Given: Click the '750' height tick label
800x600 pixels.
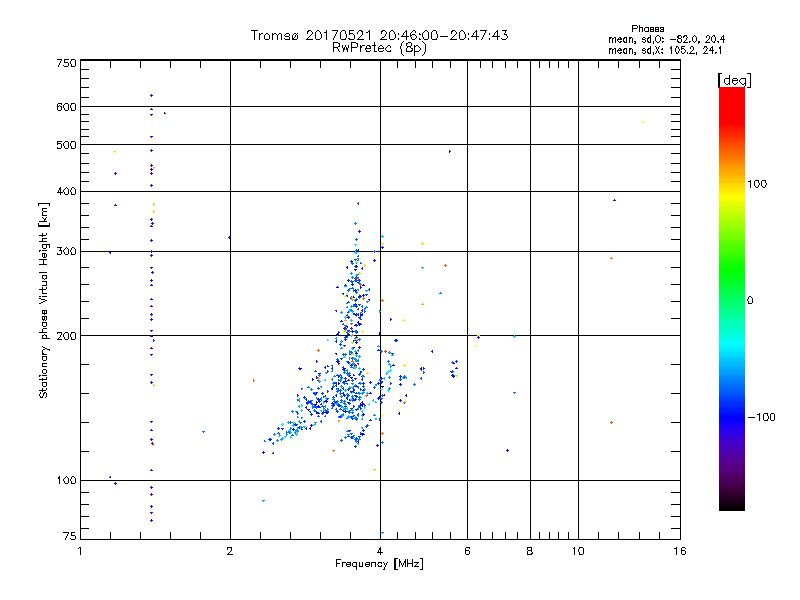Looking at the screenshot, I should [x=66, y=63].
